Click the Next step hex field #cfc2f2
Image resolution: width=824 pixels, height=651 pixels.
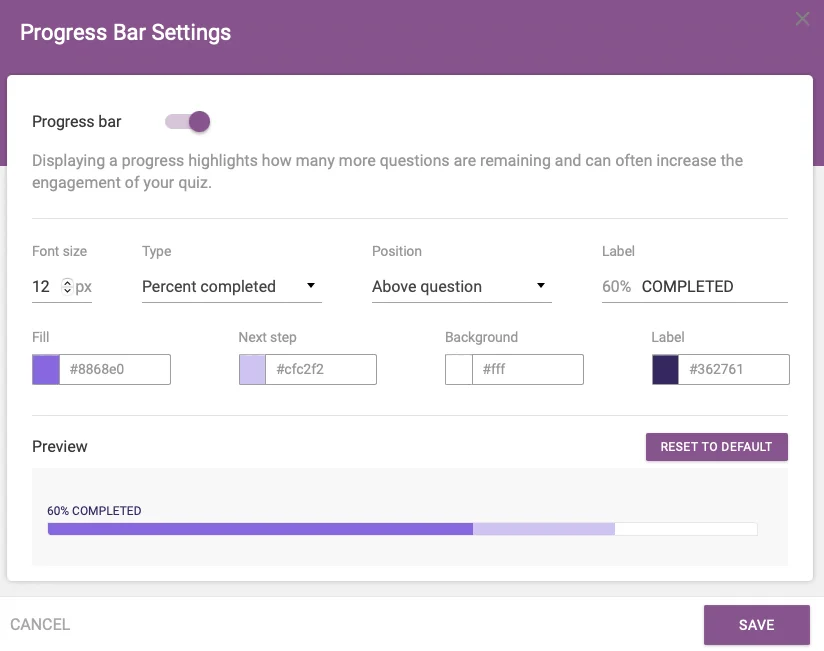point(320,370)
